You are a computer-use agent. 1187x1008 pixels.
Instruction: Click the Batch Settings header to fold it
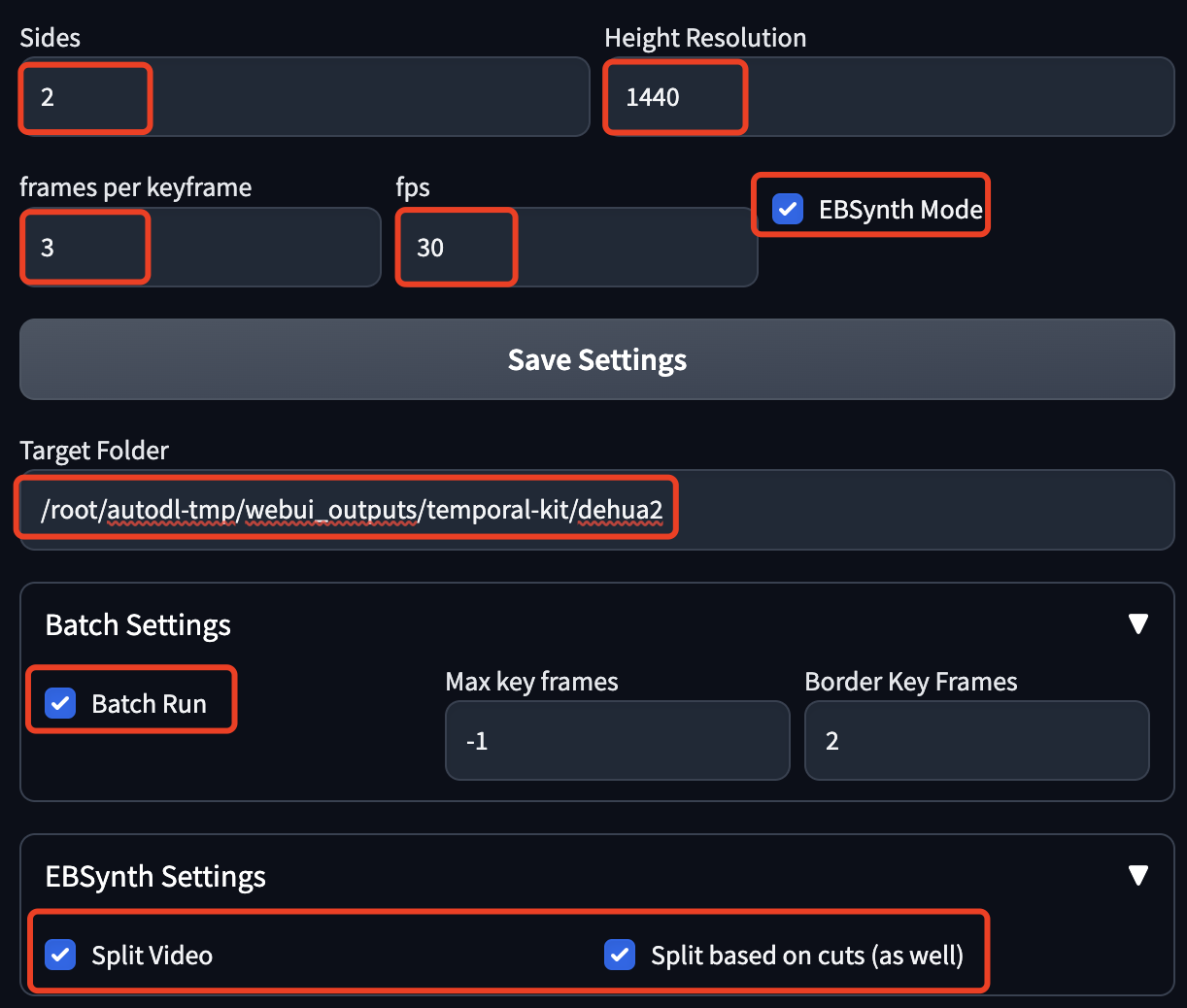tap(137, 625)
